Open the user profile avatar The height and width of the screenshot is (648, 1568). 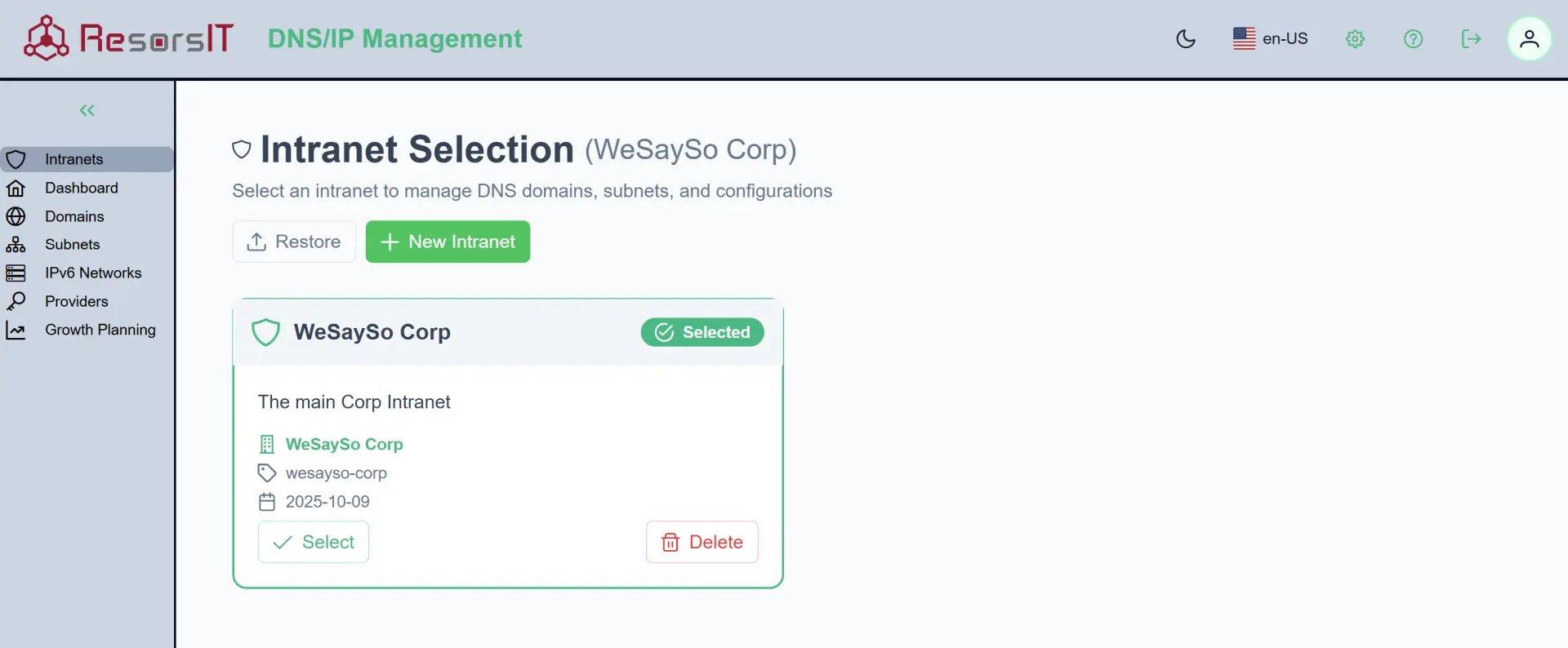pyautogui.click(x=1529, y=38)
